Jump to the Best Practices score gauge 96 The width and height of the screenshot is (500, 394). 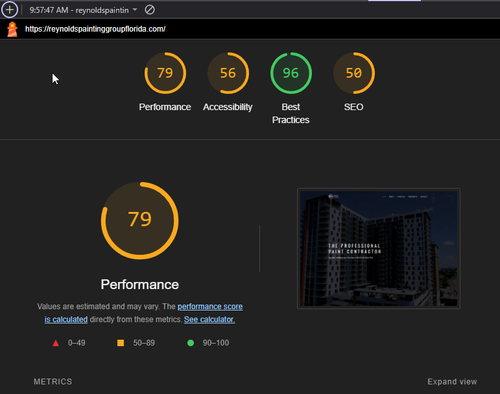[291, 73]
